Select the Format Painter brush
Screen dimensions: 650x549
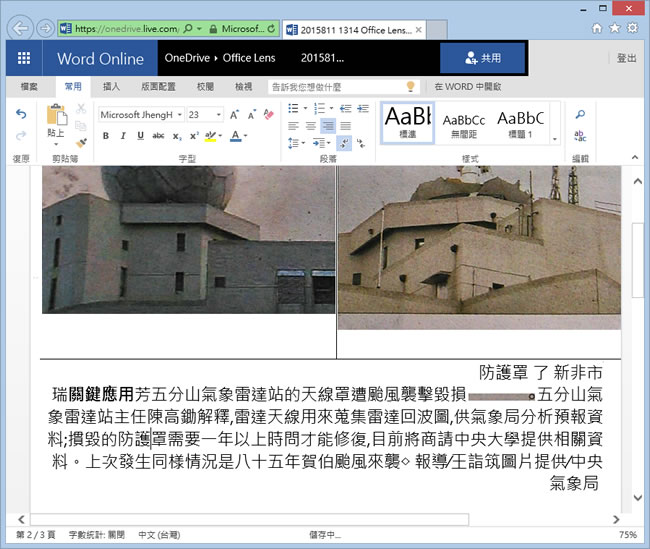[x=82, y=143]
